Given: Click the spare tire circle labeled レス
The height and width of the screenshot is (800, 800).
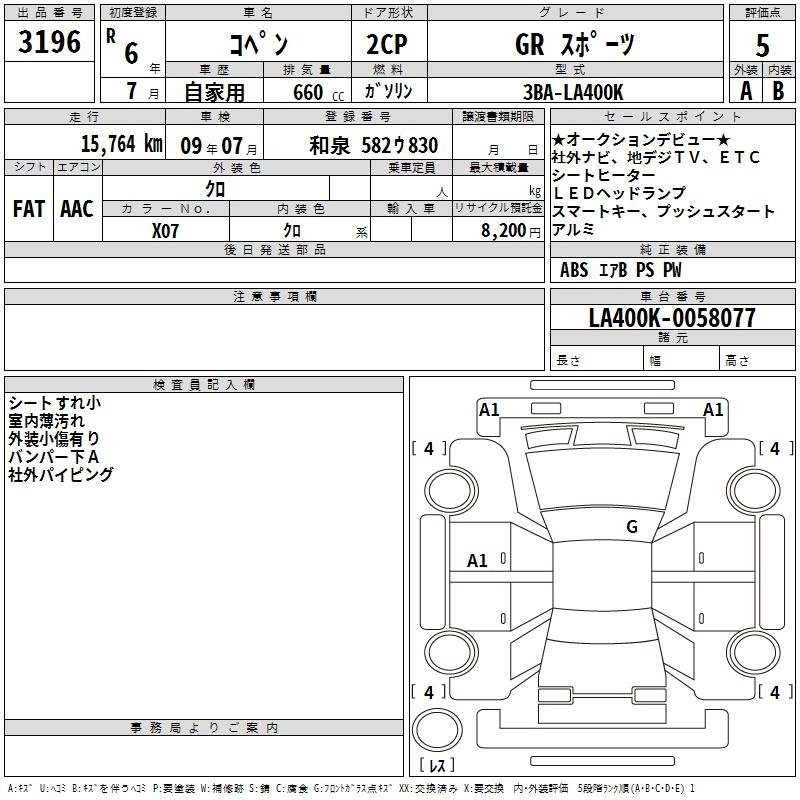Looking at the screenshot, I should [437, 730].
